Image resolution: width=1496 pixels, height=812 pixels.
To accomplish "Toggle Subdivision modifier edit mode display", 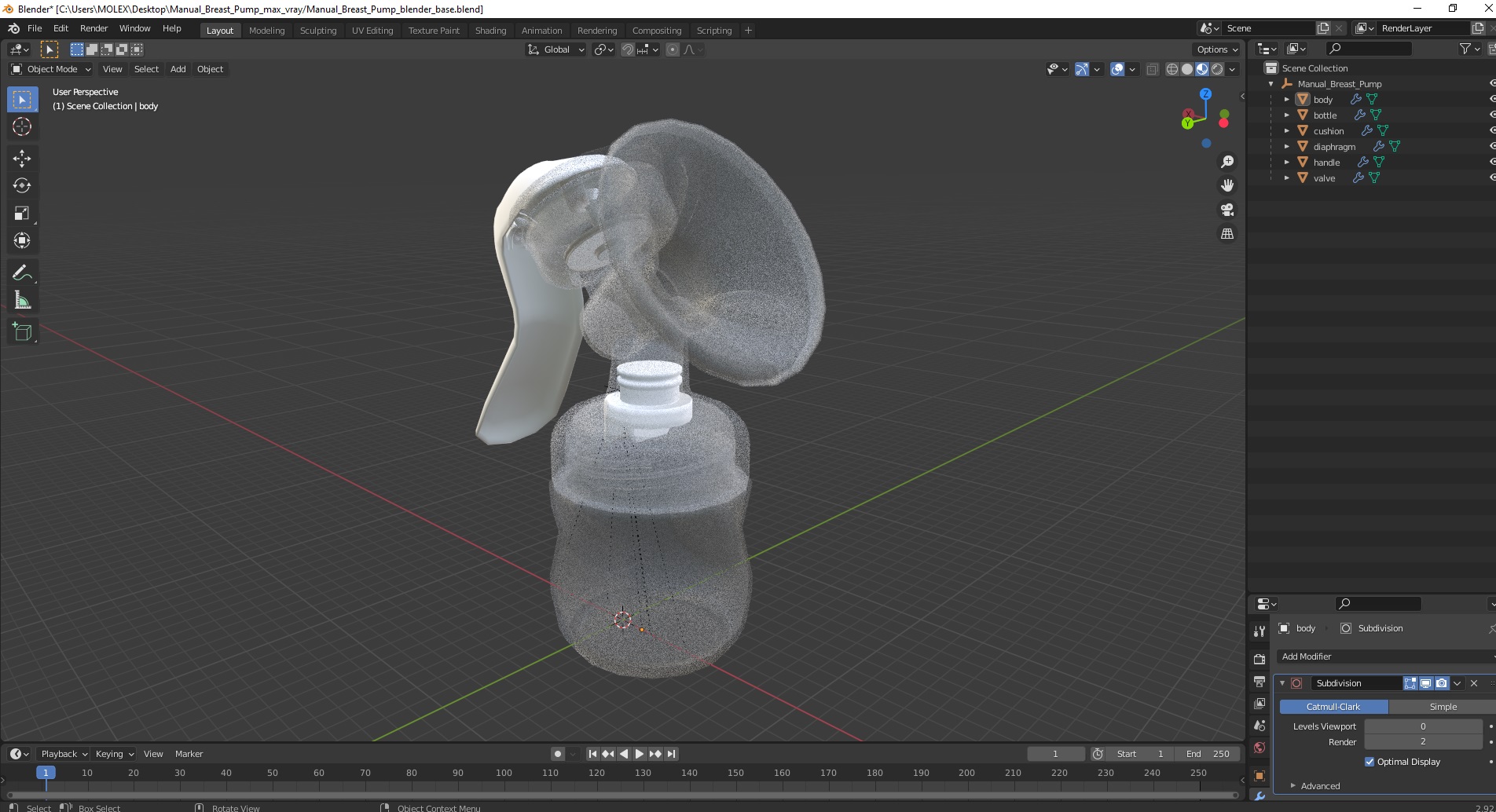I will 1410,683.
